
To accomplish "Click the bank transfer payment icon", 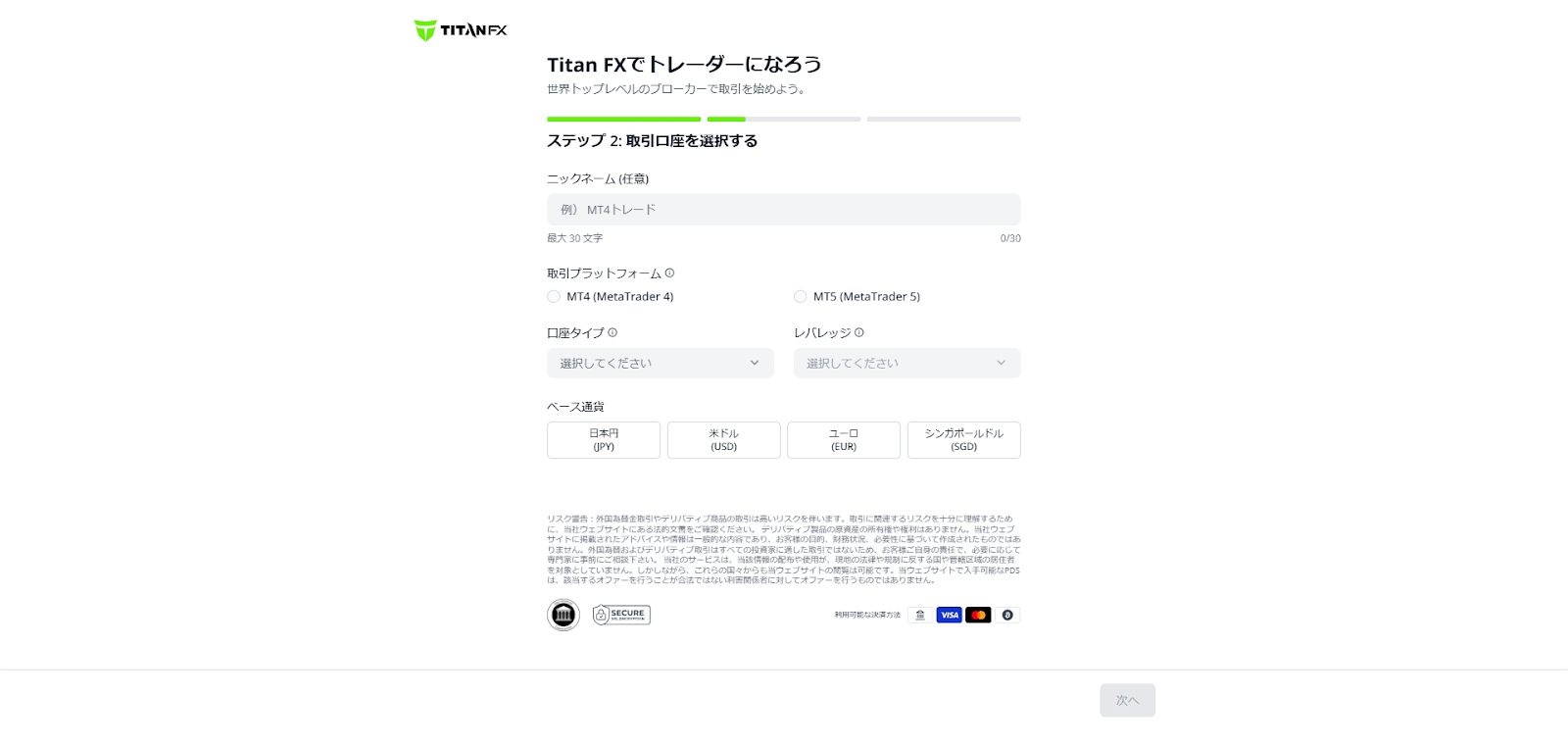I will click(919, 615).
